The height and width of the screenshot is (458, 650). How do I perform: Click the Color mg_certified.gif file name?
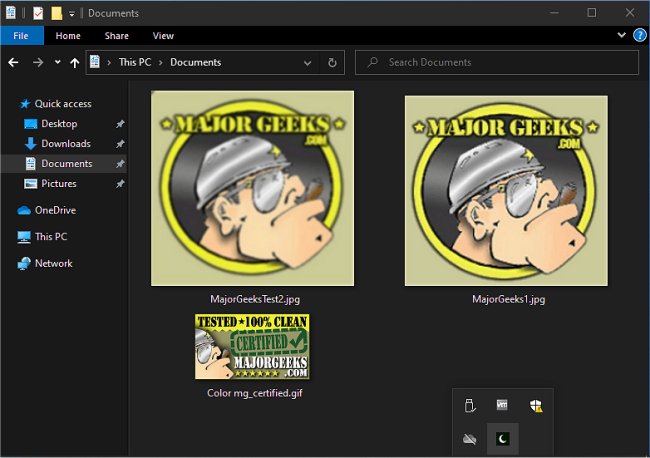pos(255,393)
